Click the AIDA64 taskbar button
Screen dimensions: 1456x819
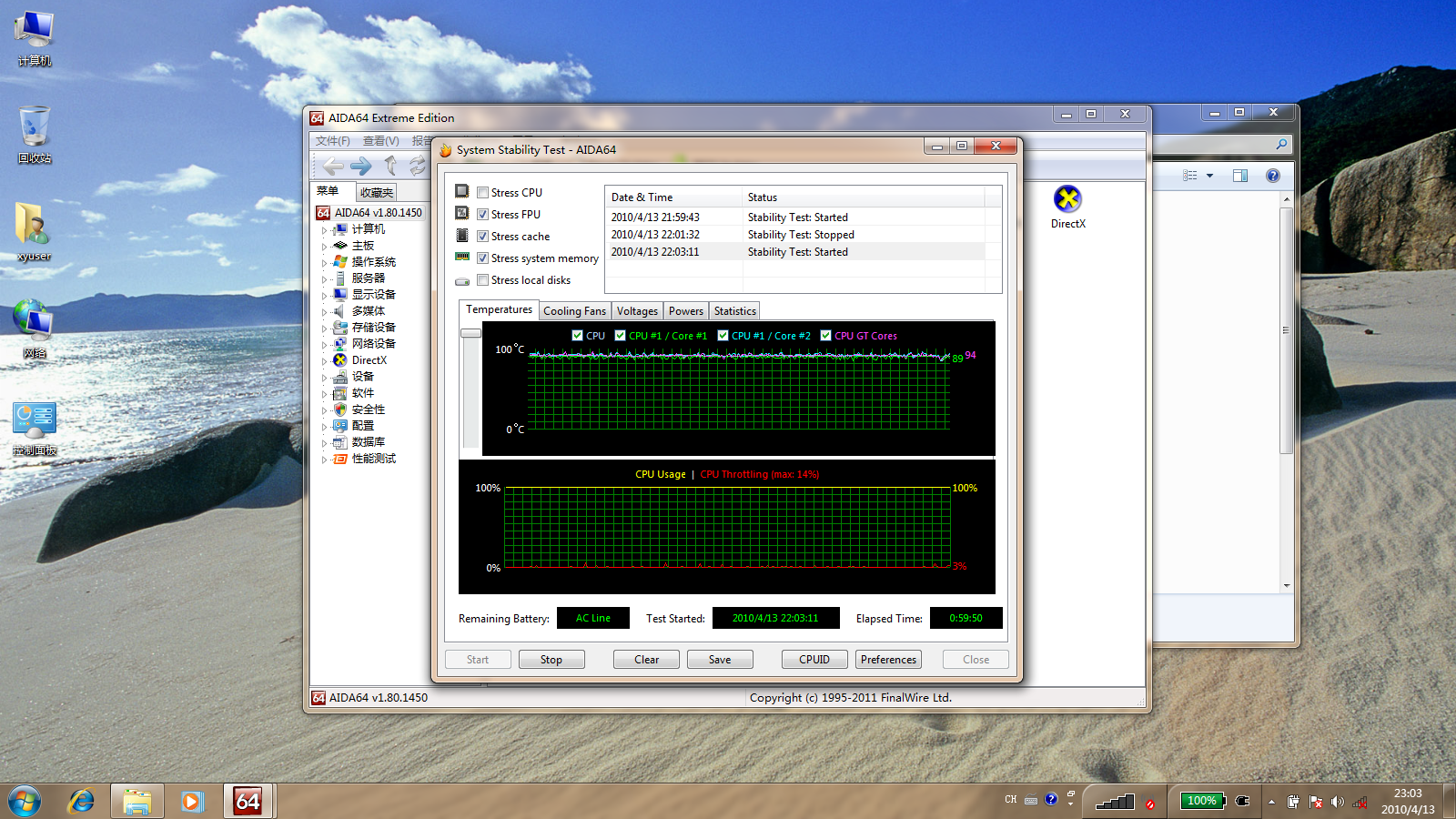(x=248, y=801)
